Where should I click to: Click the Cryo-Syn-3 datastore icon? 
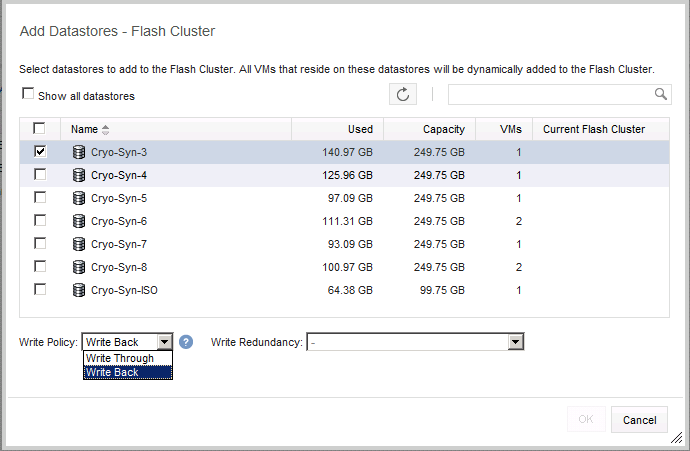79,152
